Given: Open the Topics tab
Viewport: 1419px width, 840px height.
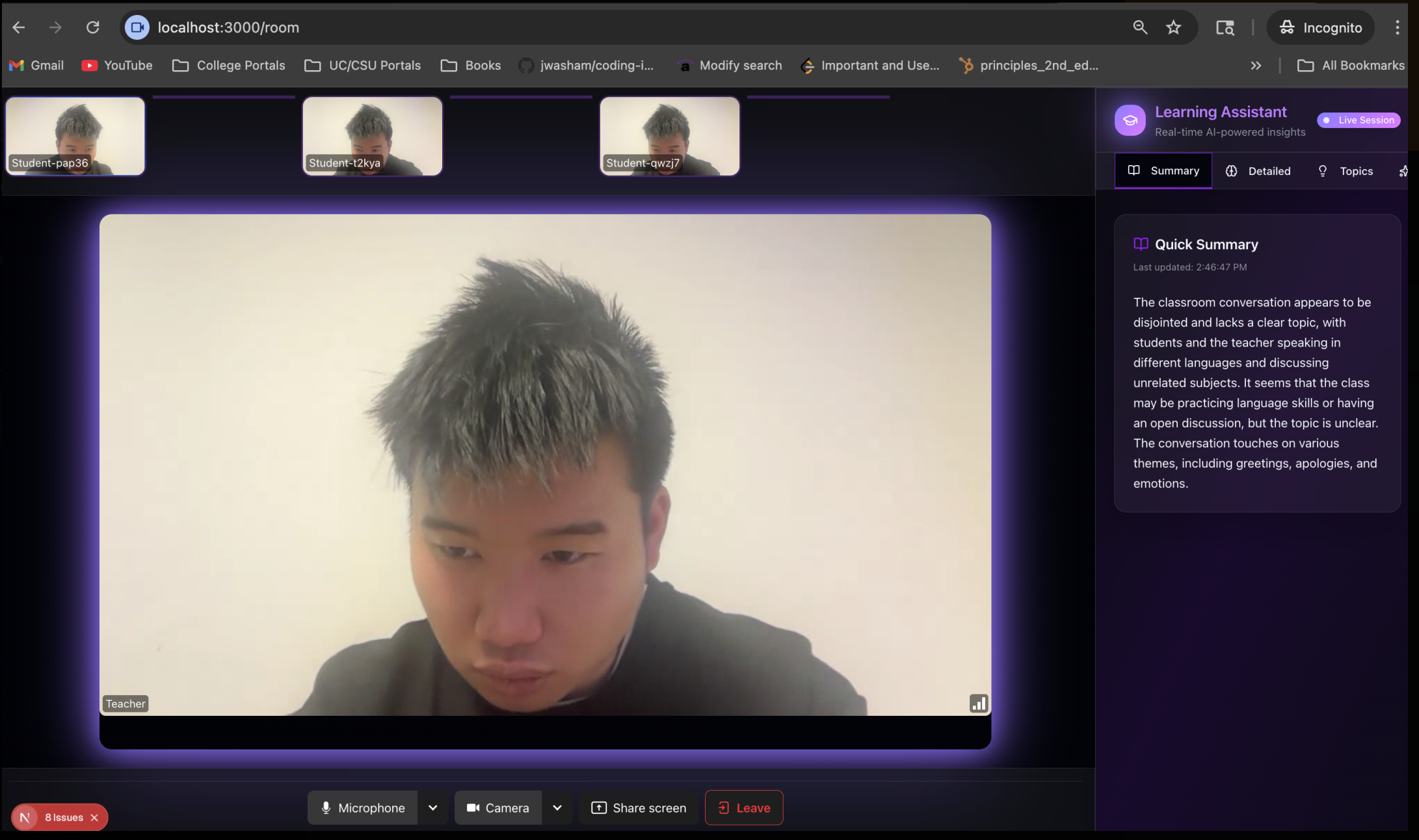Looking at the screenshot, I should [1346, 171].
